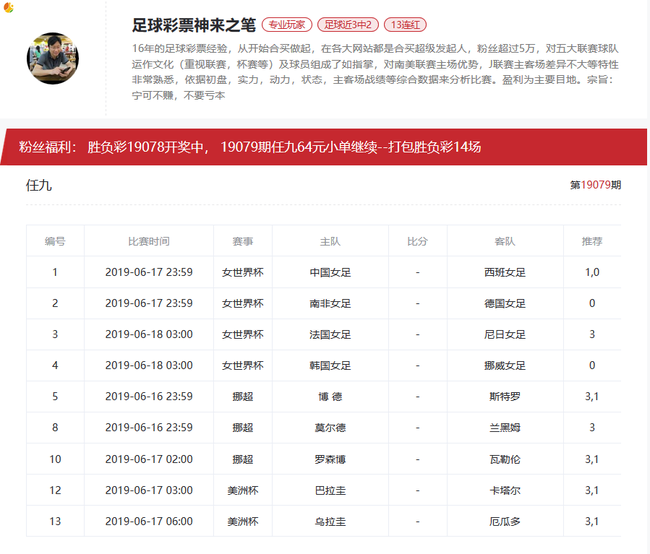Click the 编号 column header
Image resolution: width=650 pixels, height=554 pixels.
[x=55, y=241]
